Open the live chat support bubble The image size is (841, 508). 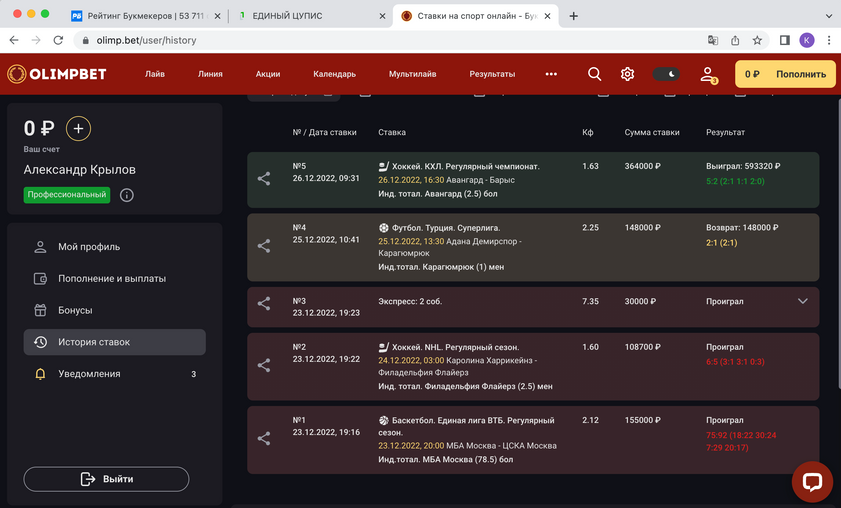[812, 481]
